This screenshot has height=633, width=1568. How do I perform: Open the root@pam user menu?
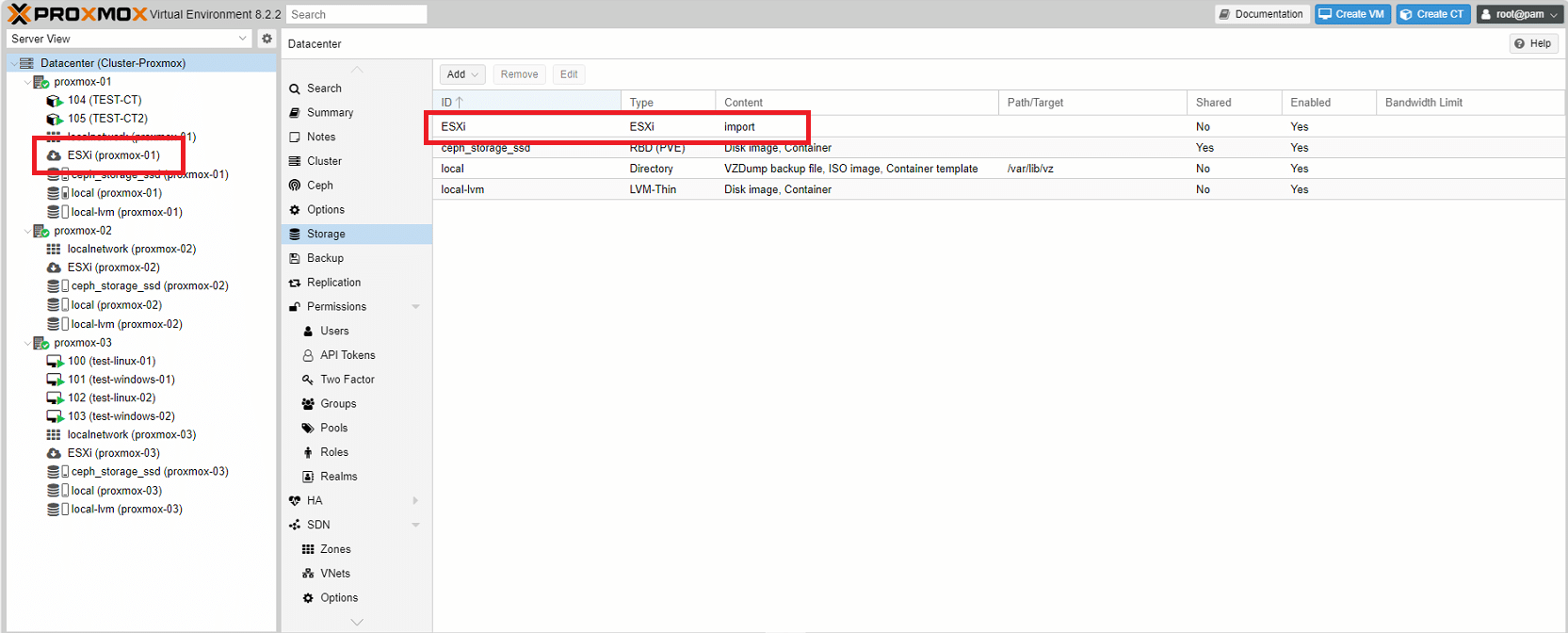tap(1518, 14)
